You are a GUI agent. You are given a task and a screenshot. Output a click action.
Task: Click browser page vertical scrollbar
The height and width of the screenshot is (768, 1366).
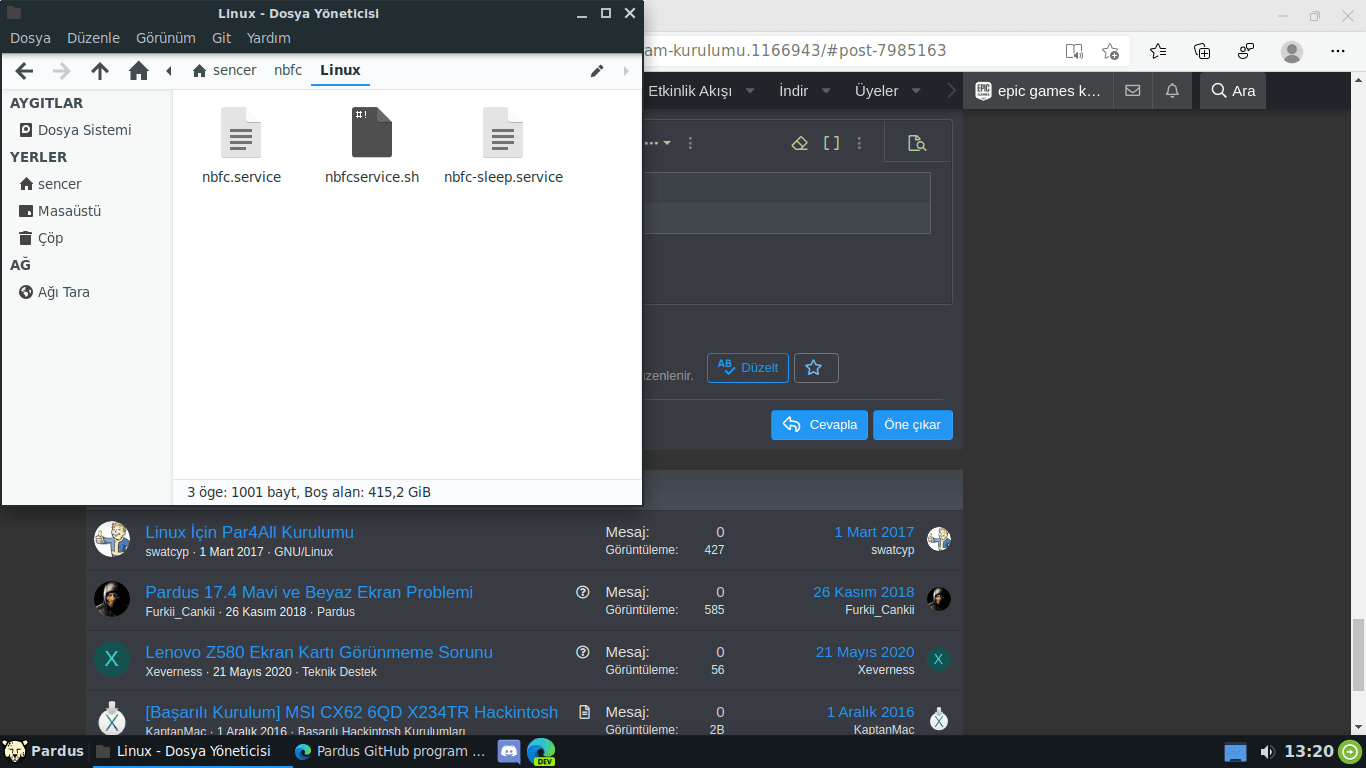(x=1358, y=655)
